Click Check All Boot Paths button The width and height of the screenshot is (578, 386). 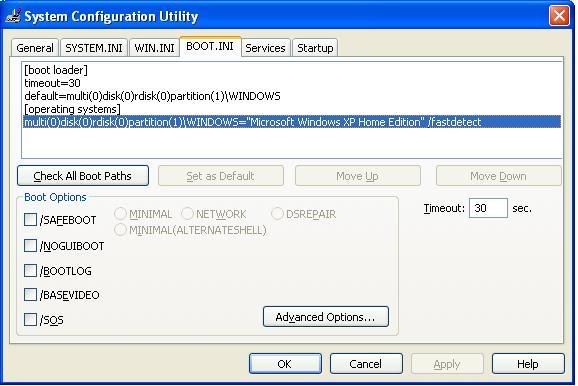coord(83,176)
